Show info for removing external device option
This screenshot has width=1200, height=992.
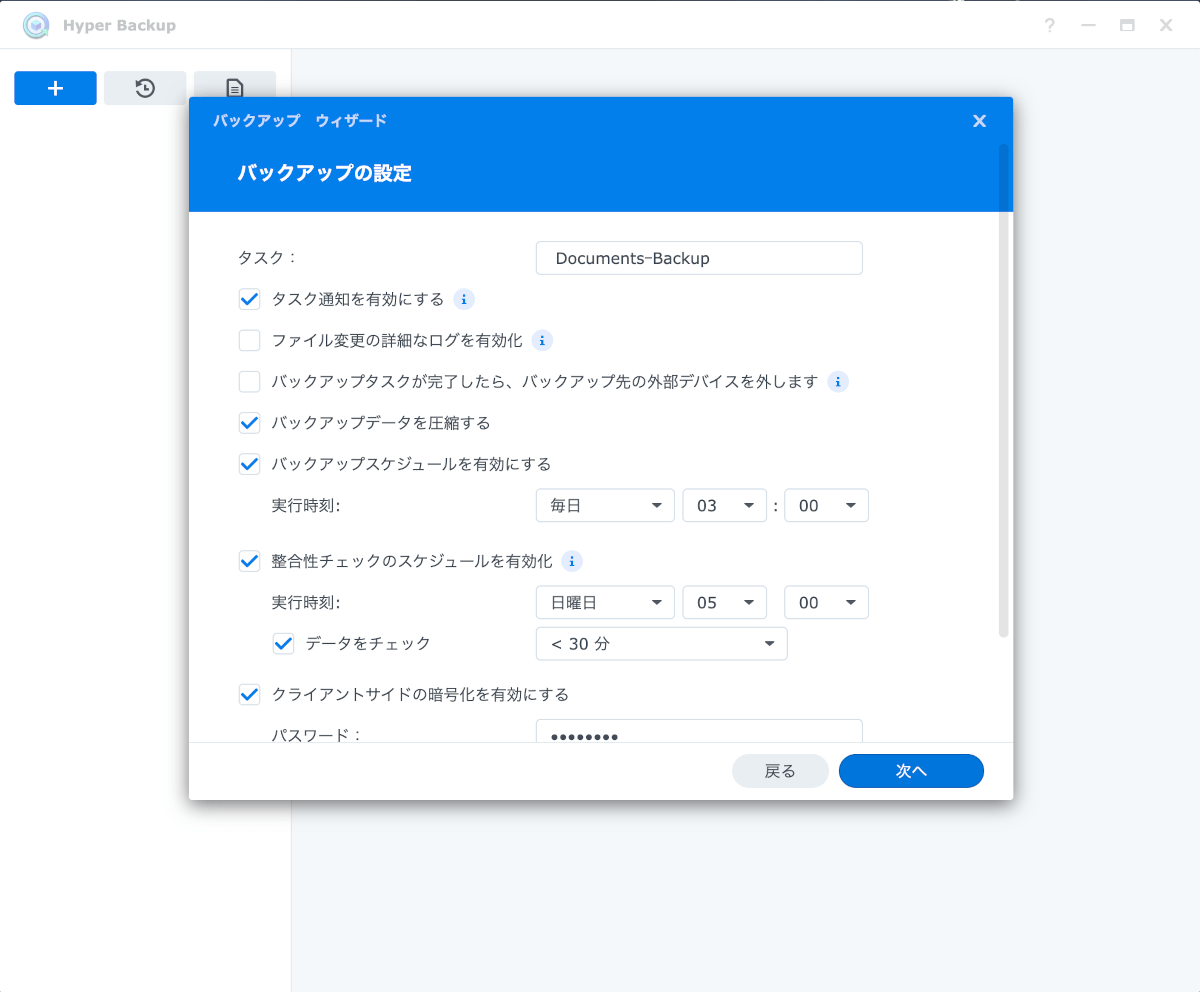click(x=838, y=382)
